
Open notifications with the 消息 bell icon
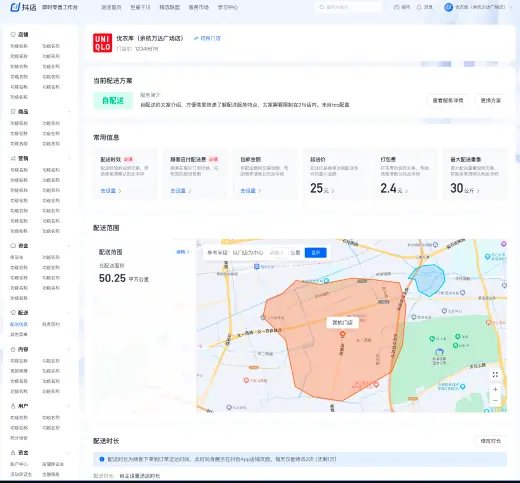[419, 7]
